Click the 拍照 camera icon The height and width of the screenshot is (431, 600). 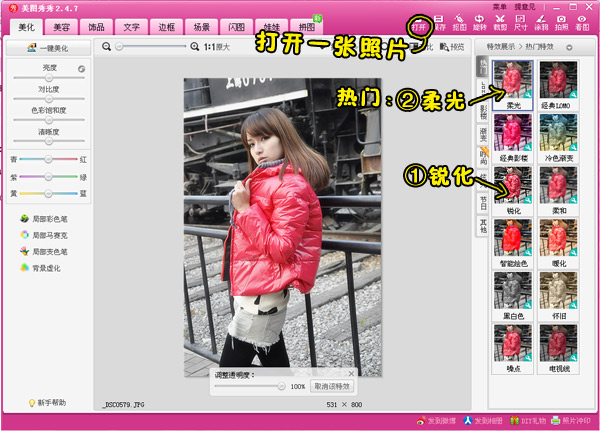562,24
